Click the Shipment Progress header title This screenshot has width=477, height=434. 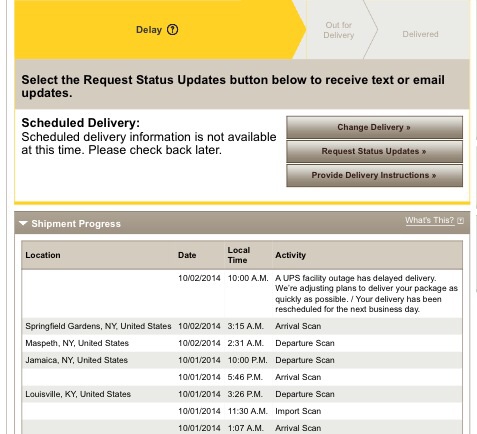(x=76, y=224)
